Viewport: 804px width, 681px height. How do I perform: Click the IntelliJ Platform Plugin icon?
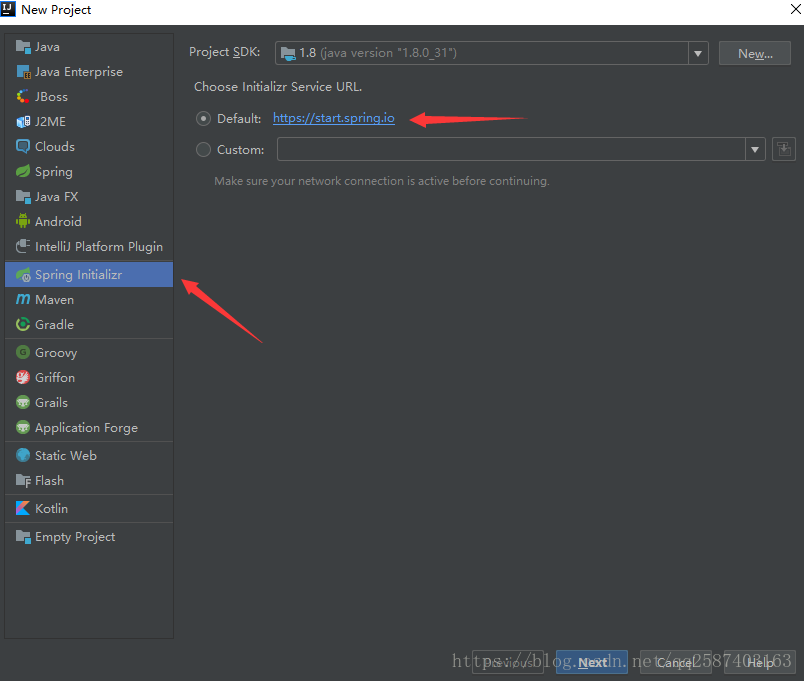click(23, 247)
